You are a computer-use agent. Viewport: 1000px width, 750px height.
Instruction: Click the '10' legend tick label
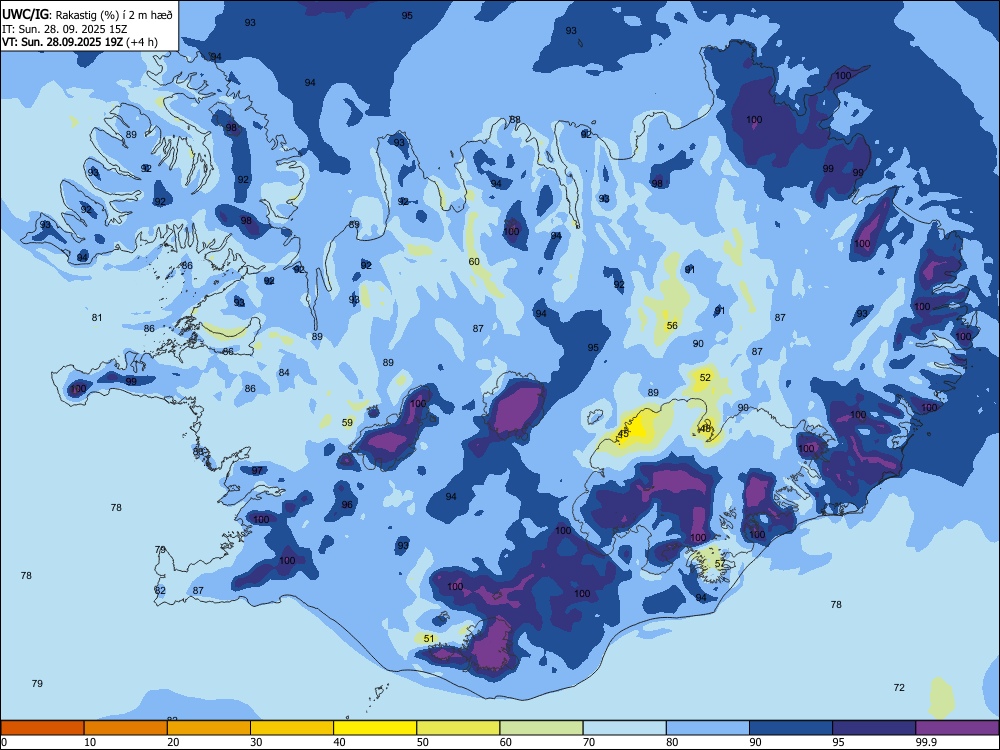coord(91,742)
